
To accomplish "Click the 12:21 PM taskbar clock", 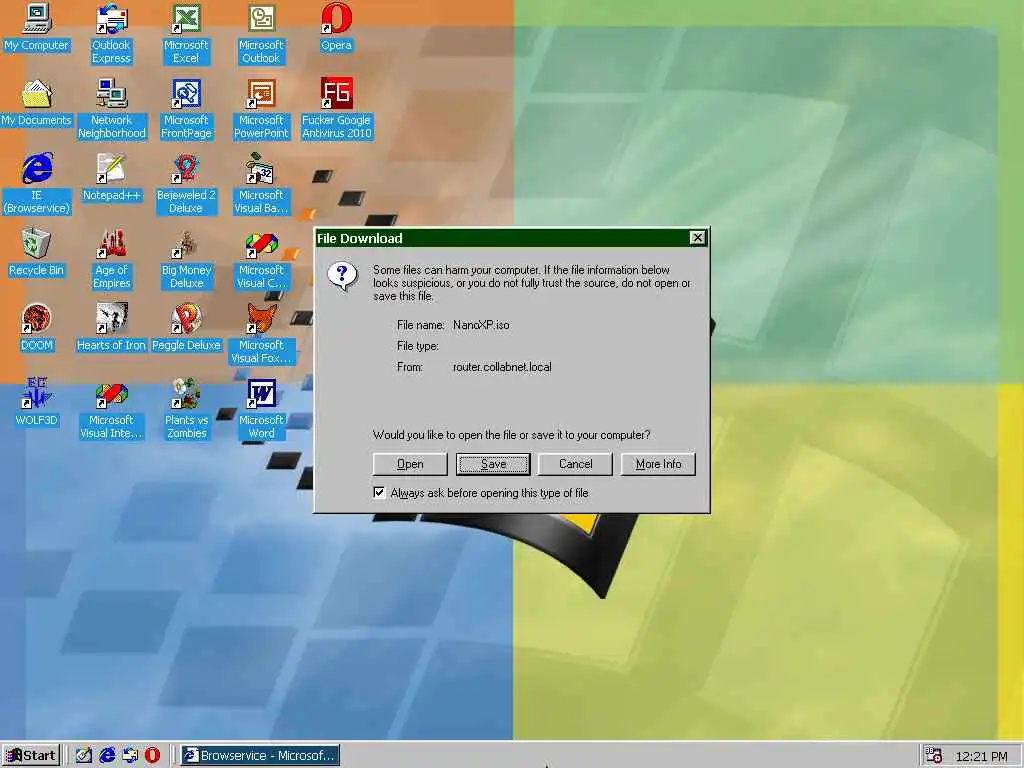I will tap(982, 756).
